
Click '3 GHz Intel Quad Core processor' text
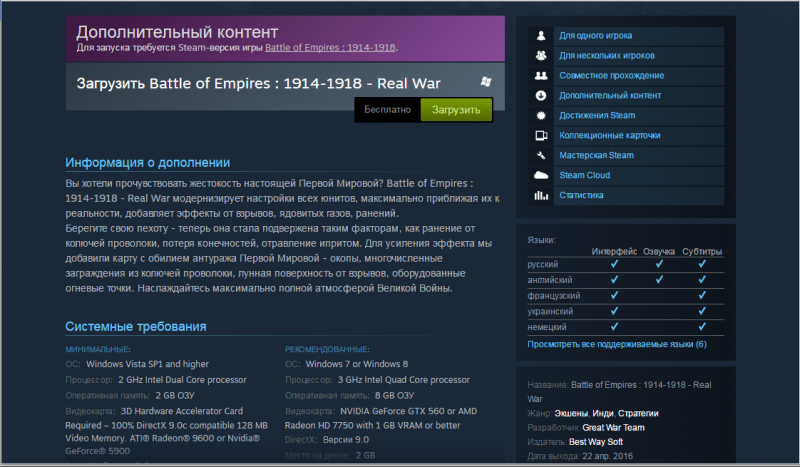pos(404,380)
